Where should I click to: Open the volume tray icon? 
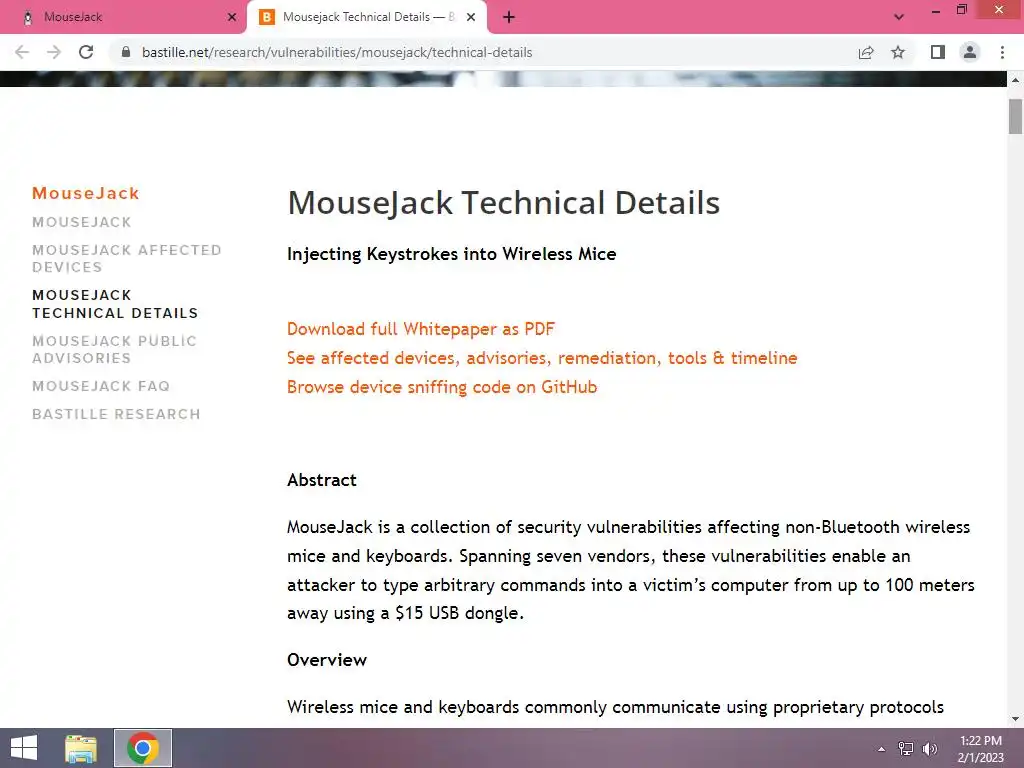(x=930, y=749)
